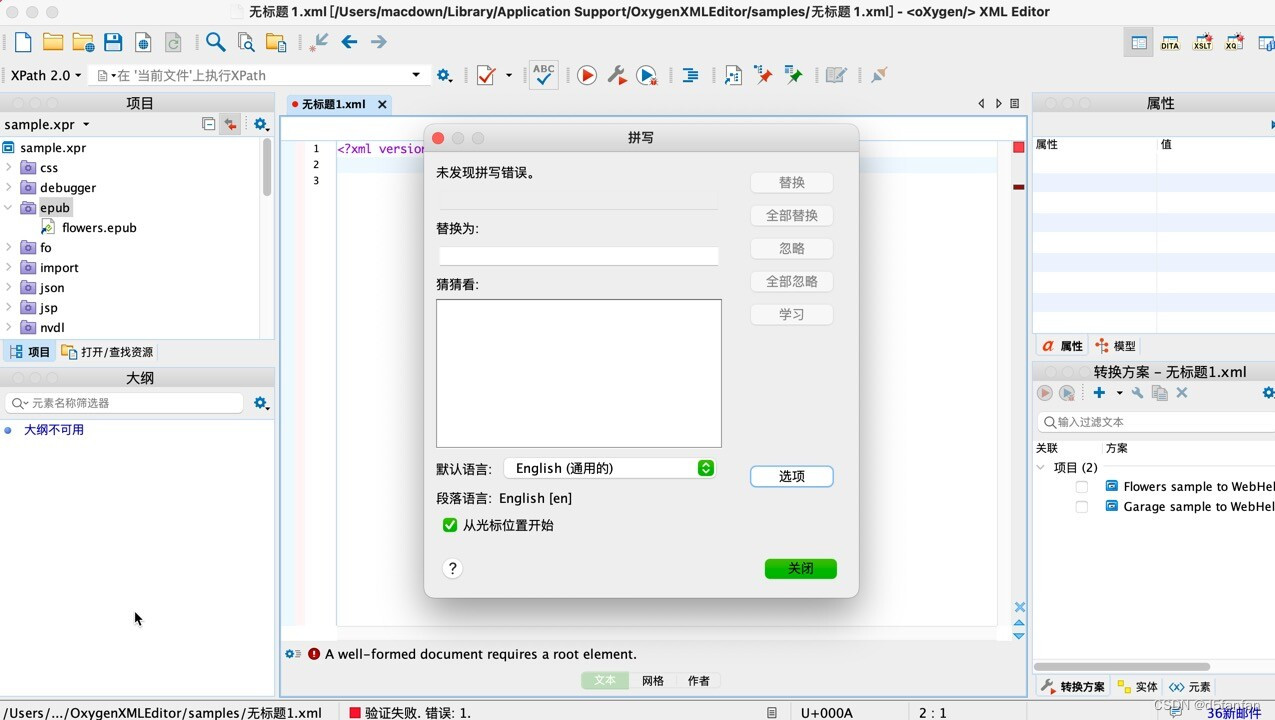This screenshot has width=1275, height=720.
Task: Uncheck the 从光标位置开始 checkbox in spelling dialog
Action: [449, 525]
